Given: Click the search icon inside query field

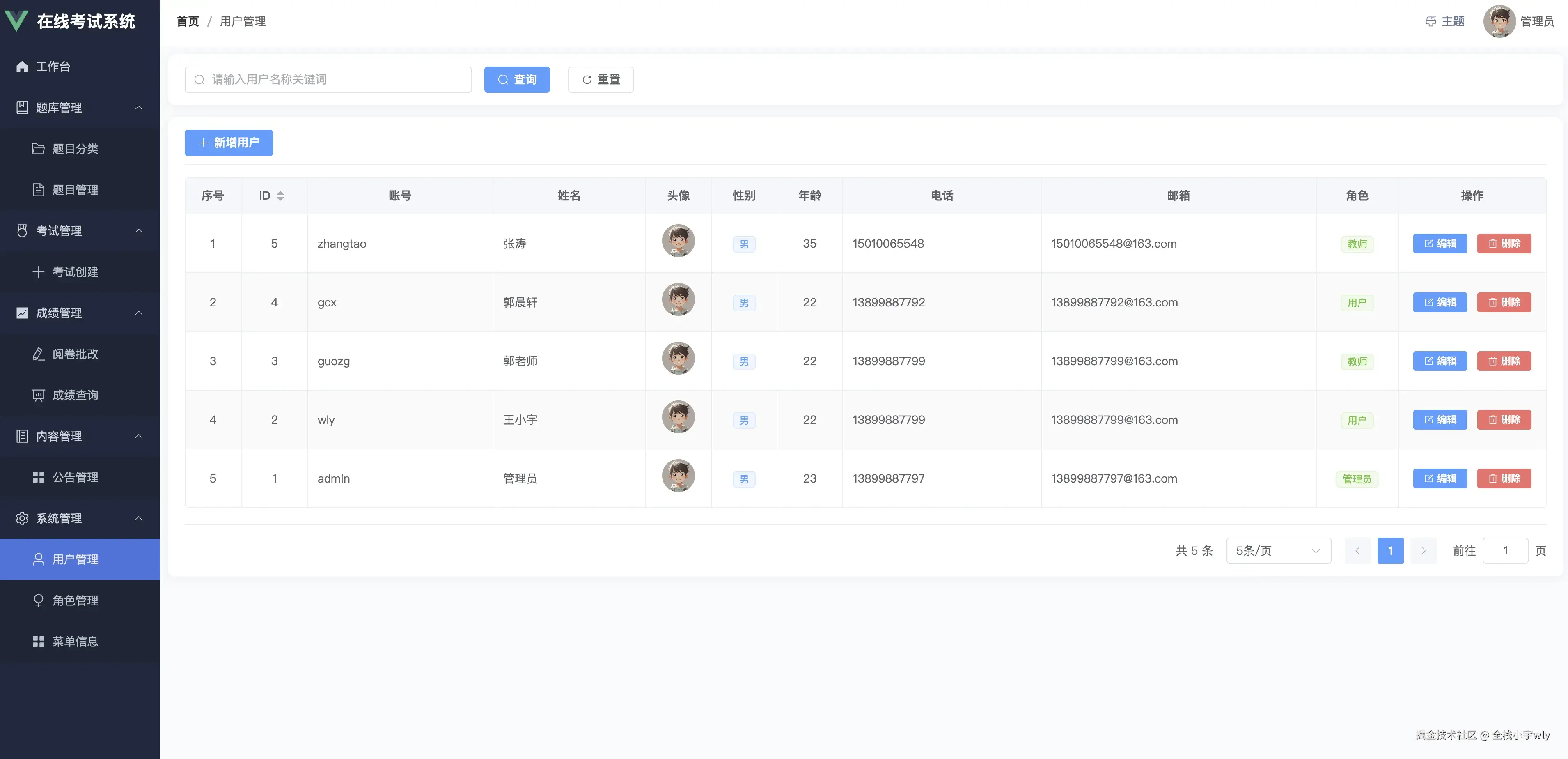Looking at the screenshot, I should 199,80.
